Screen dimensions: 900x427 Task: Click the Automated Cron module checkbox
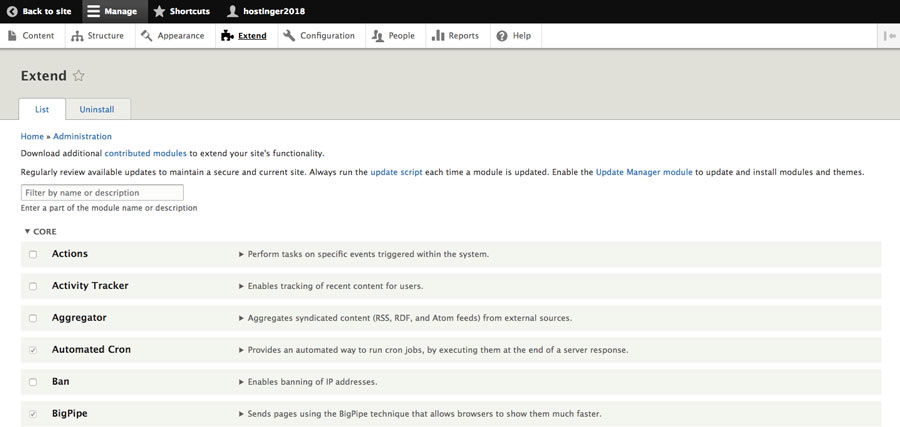pyautogui.click(x=33, y=350)
